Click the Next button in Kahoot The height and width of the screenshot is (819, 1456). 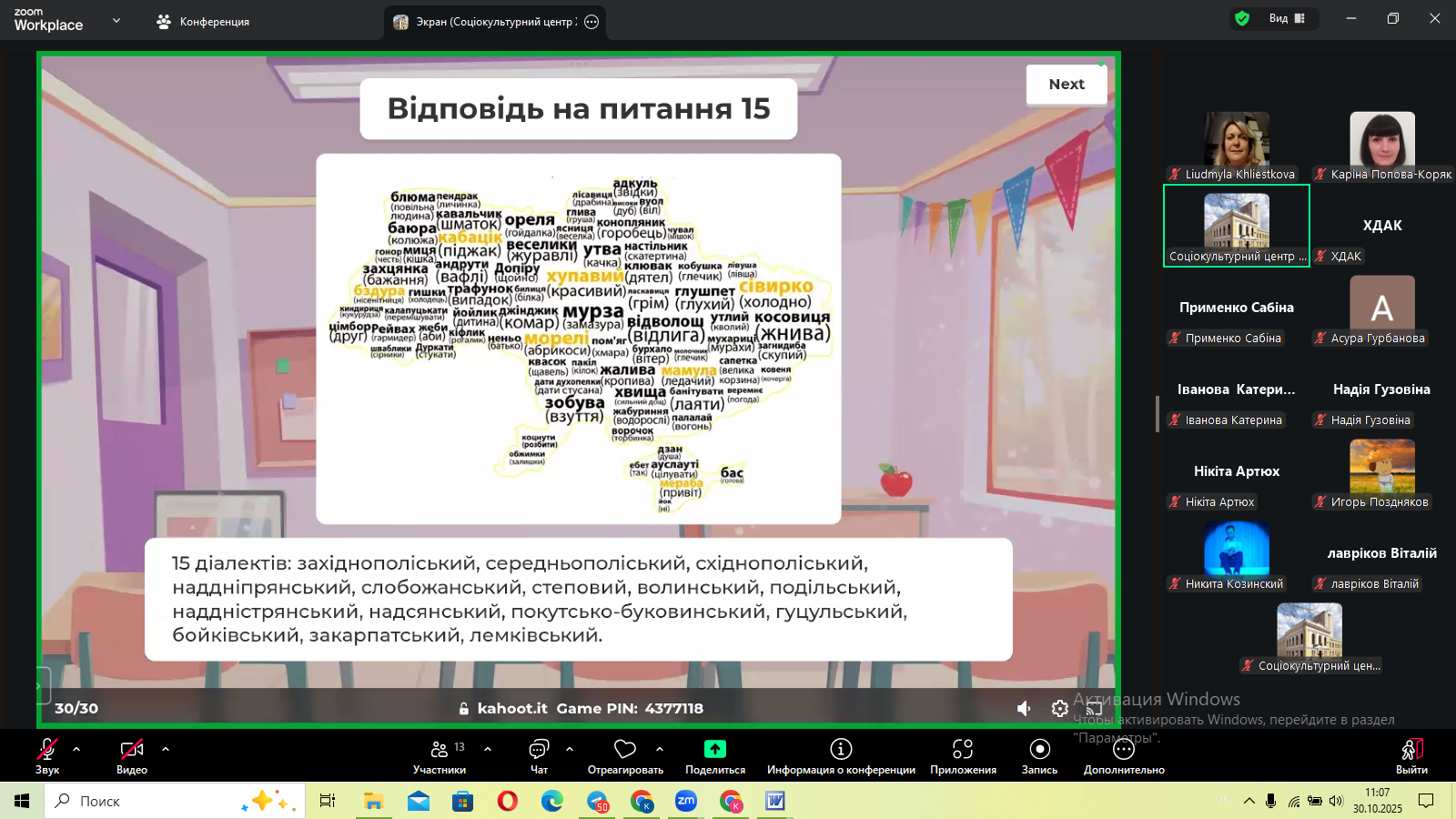coord(1067,85)
